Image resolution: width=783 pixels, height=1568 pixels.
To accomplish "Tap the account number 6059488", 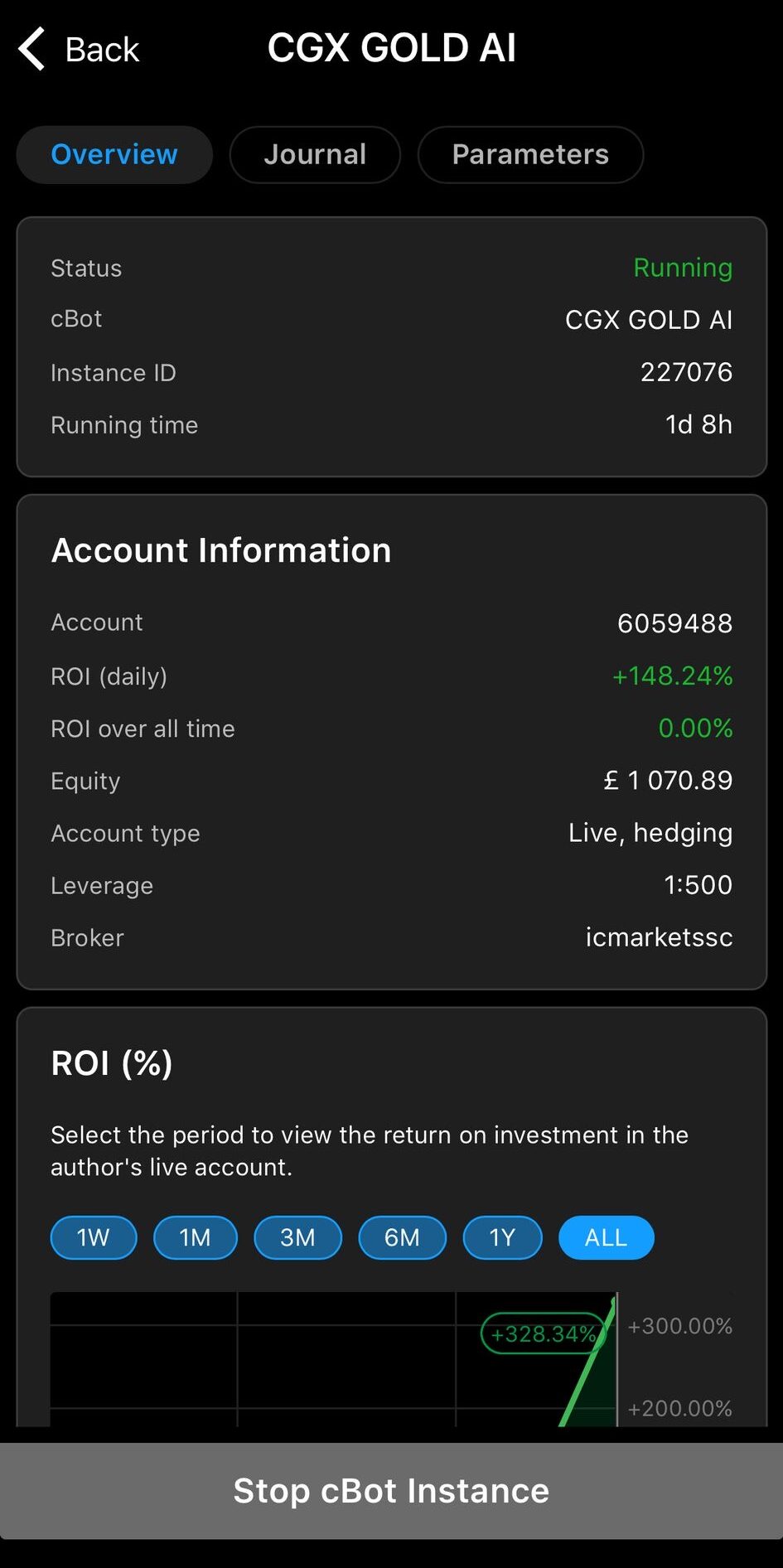I will click(x=674, y=623).
